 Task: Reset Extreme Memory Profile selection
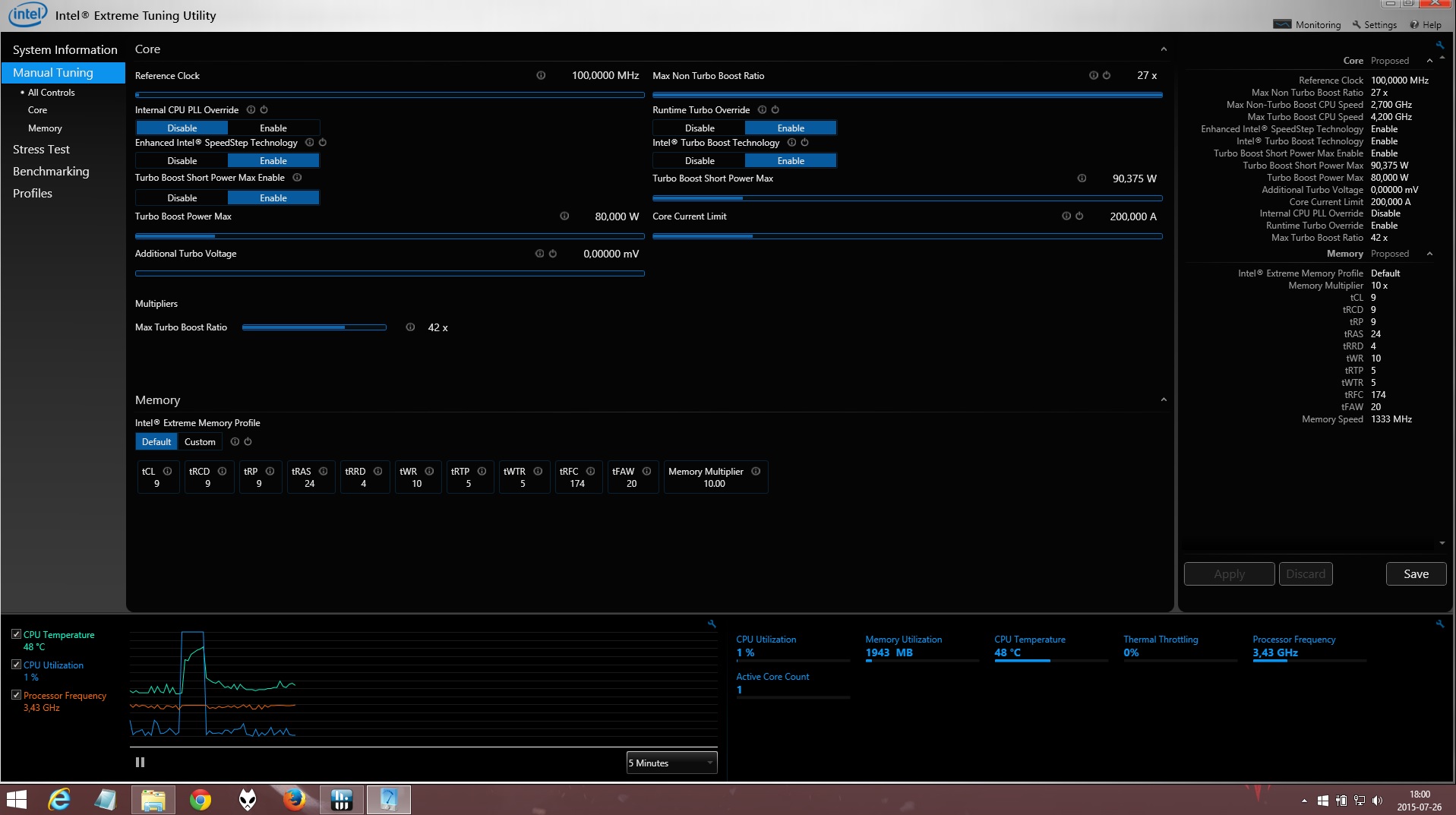248,441
